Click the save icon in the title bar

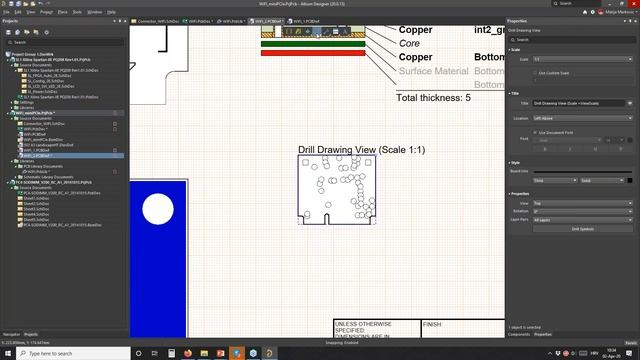coord(11,4)
